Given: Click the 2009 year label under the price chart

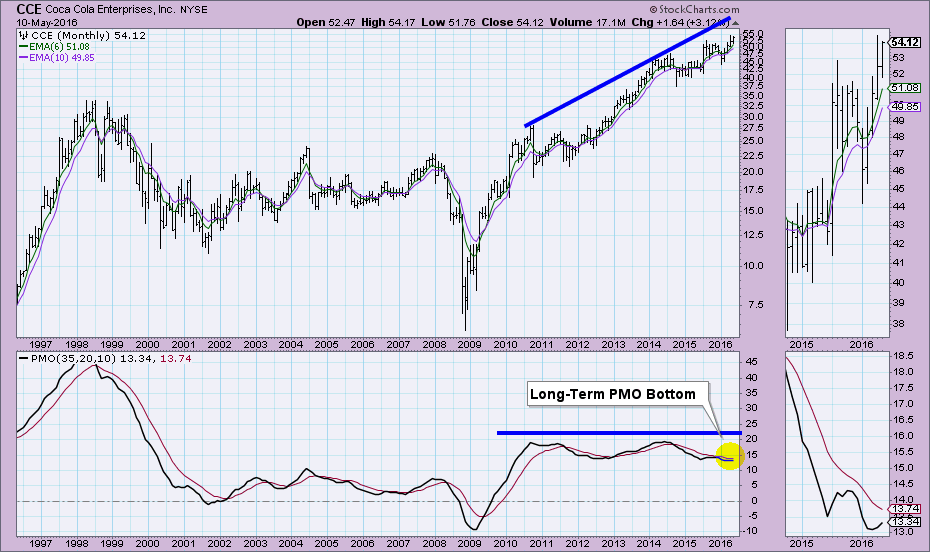Looking at the screenshot, I should coord(470,344).
